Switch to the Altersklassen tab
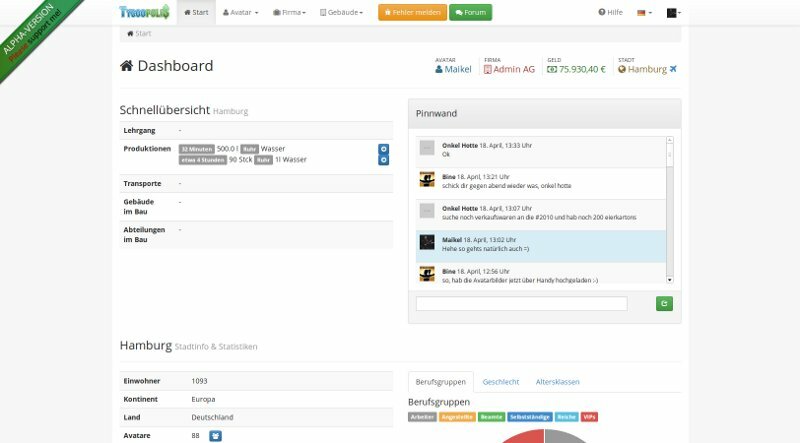Screen dimensions: 800x443 (558, 381)
